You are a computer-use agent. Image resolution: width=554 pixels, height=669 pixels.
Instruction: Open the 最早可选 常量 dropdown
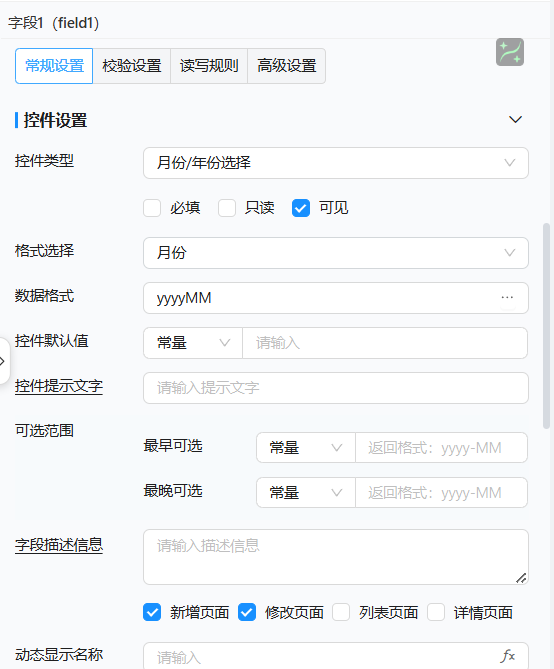306,448
